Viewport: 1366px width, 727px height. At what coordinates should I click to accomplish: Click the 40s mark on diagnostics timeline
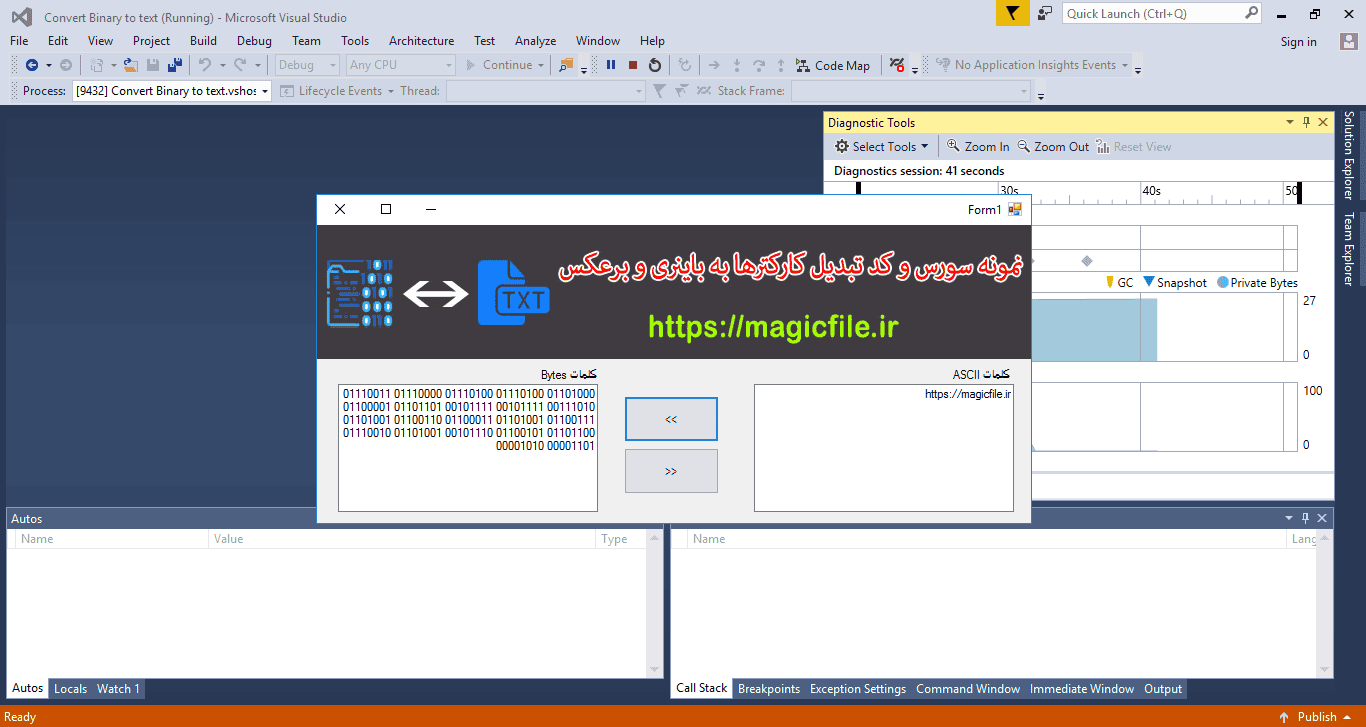(x=1151, y=190)
